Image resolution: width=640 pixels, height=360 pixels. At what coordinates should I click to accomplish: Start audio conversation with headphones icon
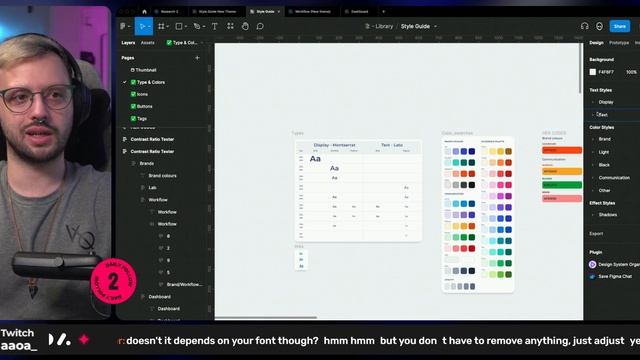(x=584, y=26)
